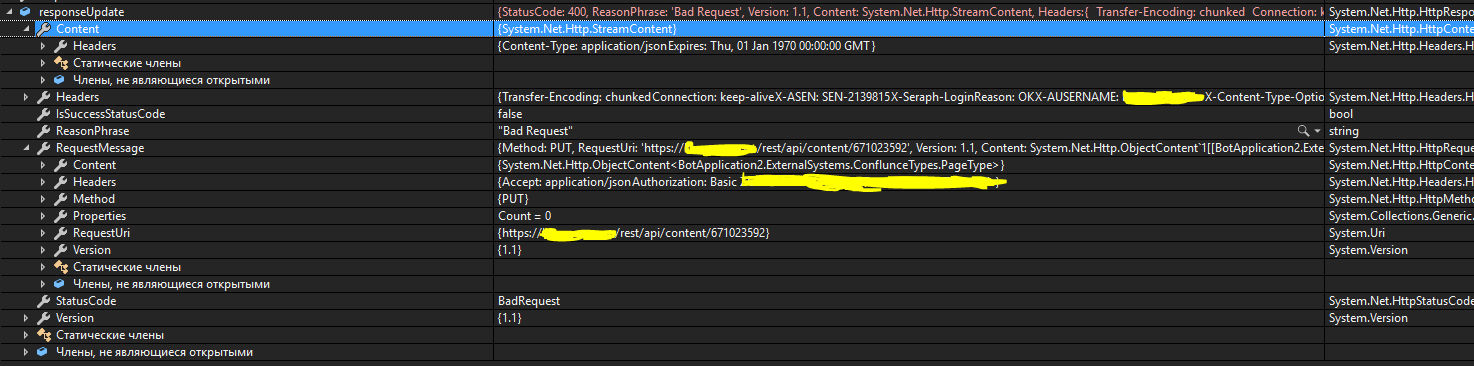Screen dimensions: 1474x366
Task: Click wrench icon of Headers showing Content-Type
Action: point(60,46)
